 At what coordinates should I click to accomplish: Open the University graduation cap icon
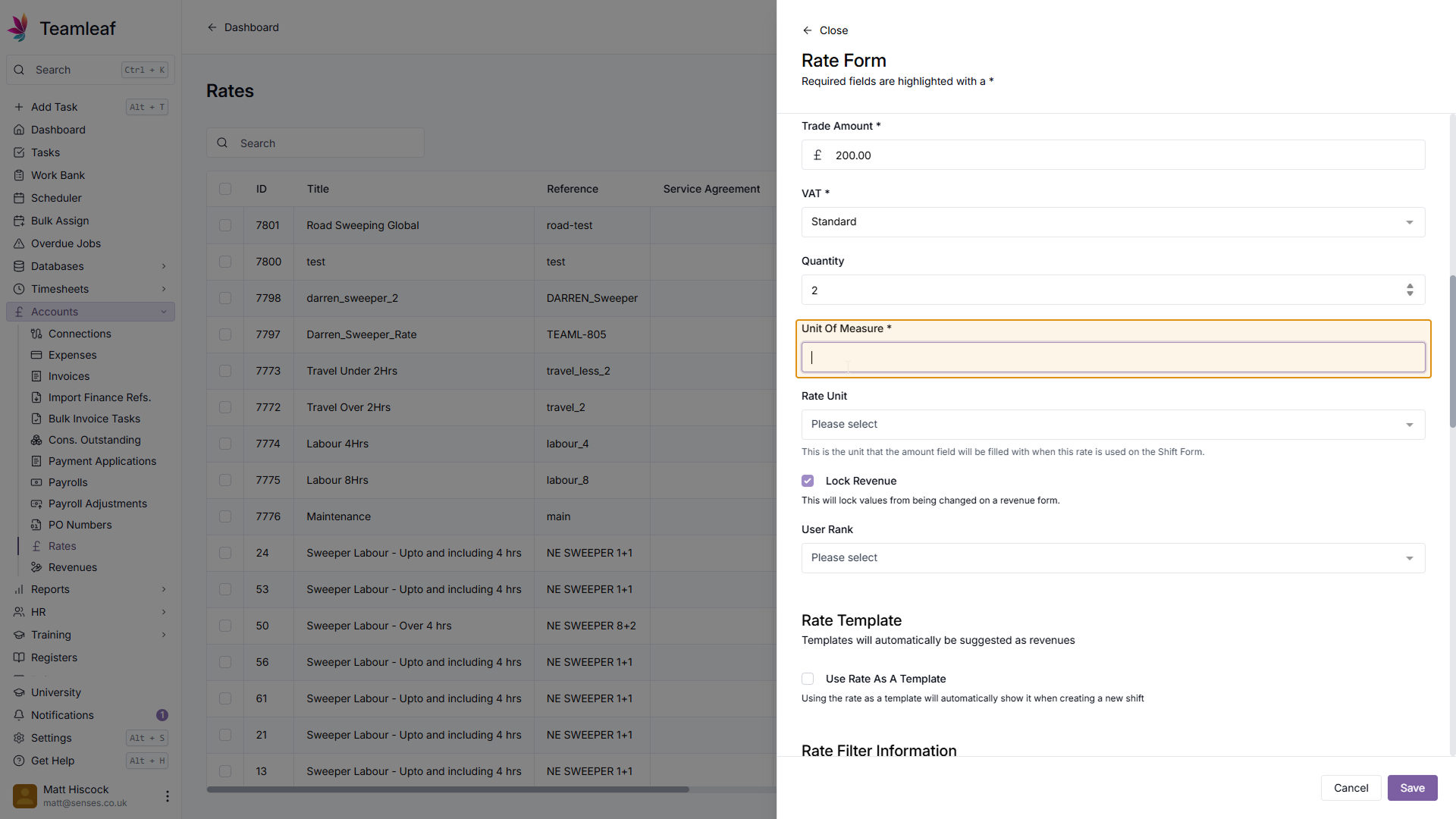[19, 692]
